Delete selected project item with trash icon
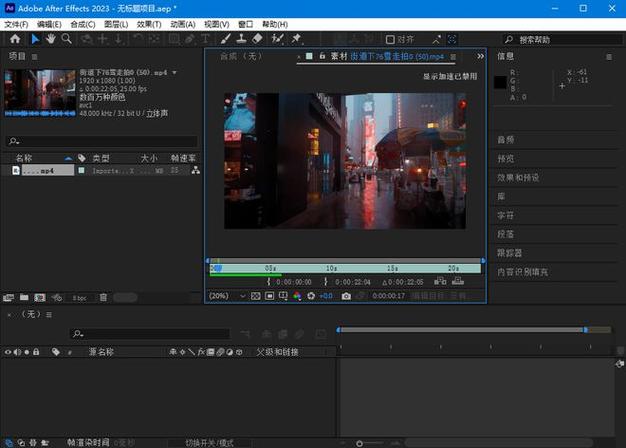This screenshot has height=448, width=626. (x=103, y=297)
